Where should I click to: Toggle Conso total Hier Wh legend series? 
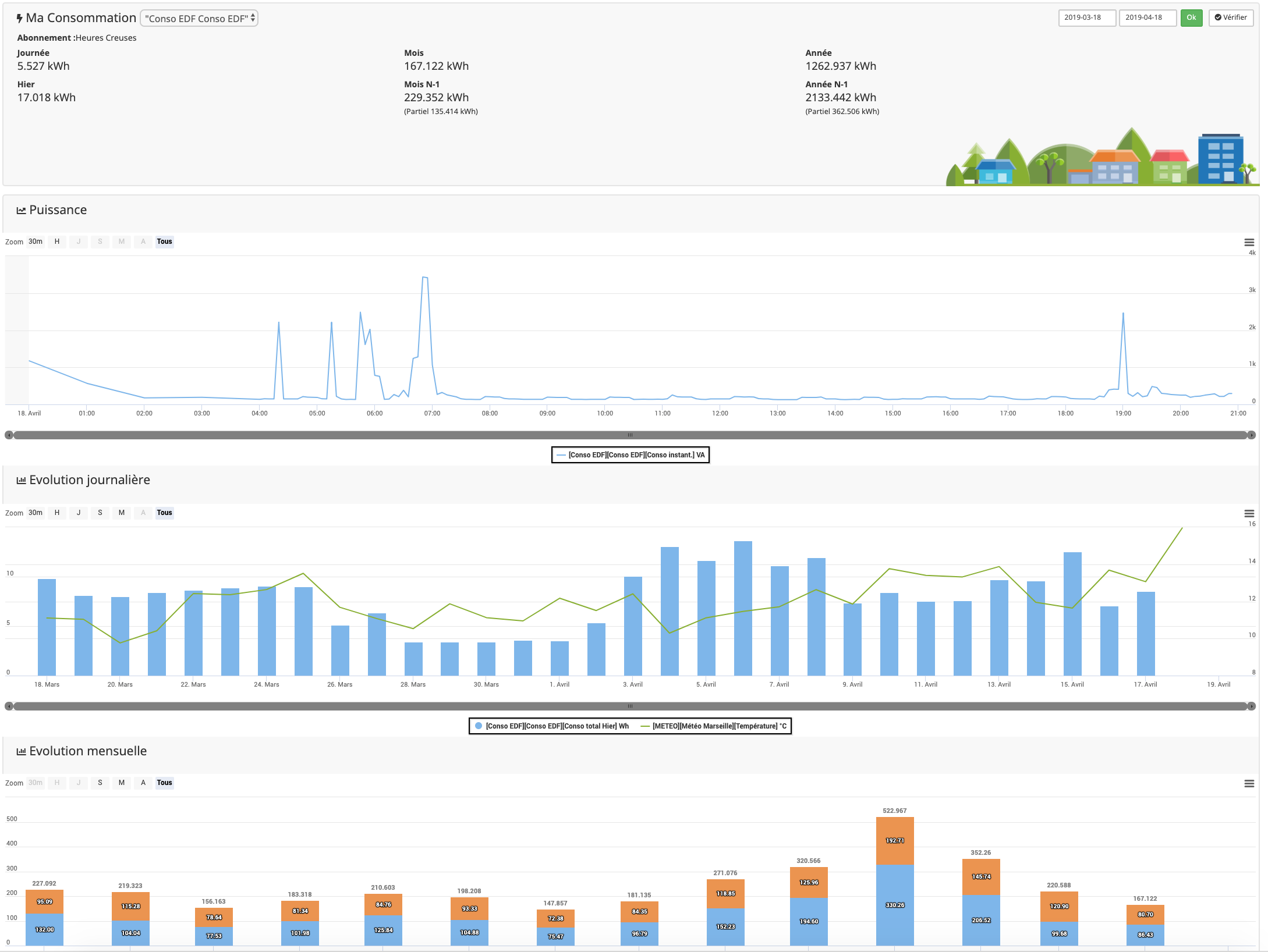552,726
